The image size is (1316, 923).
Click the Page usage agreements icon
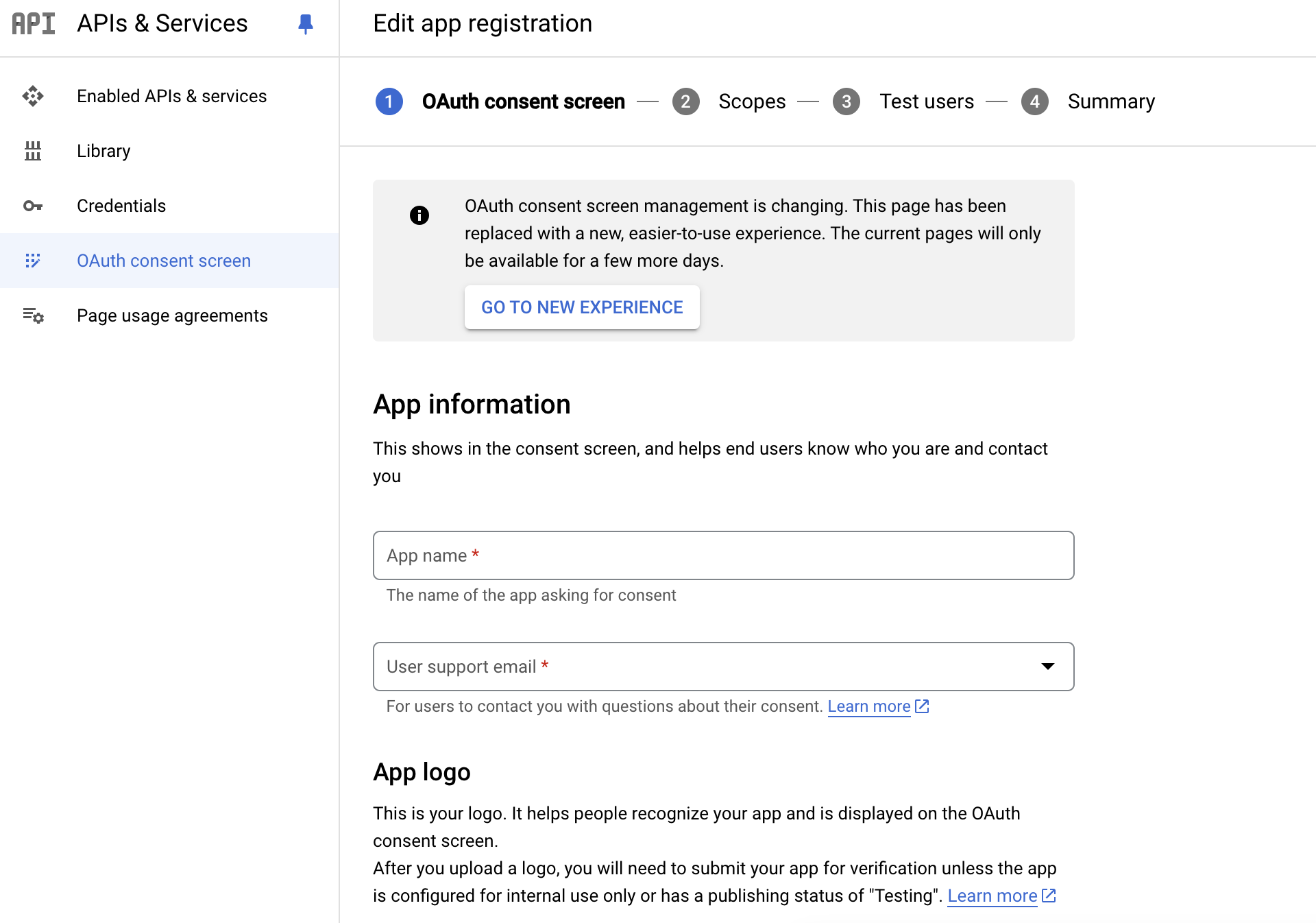pyautogui.click(x=33, y=315)
